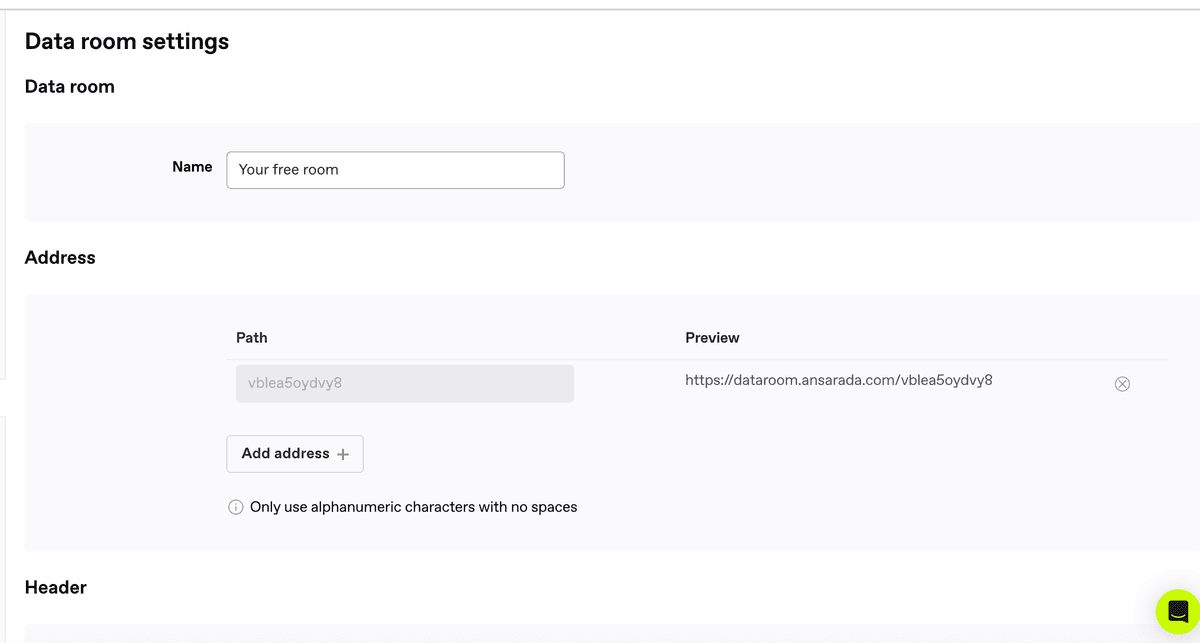Click the dataroom.ansarada.com preview URL
Screen dimensions: 1200x643
(838, 380)
